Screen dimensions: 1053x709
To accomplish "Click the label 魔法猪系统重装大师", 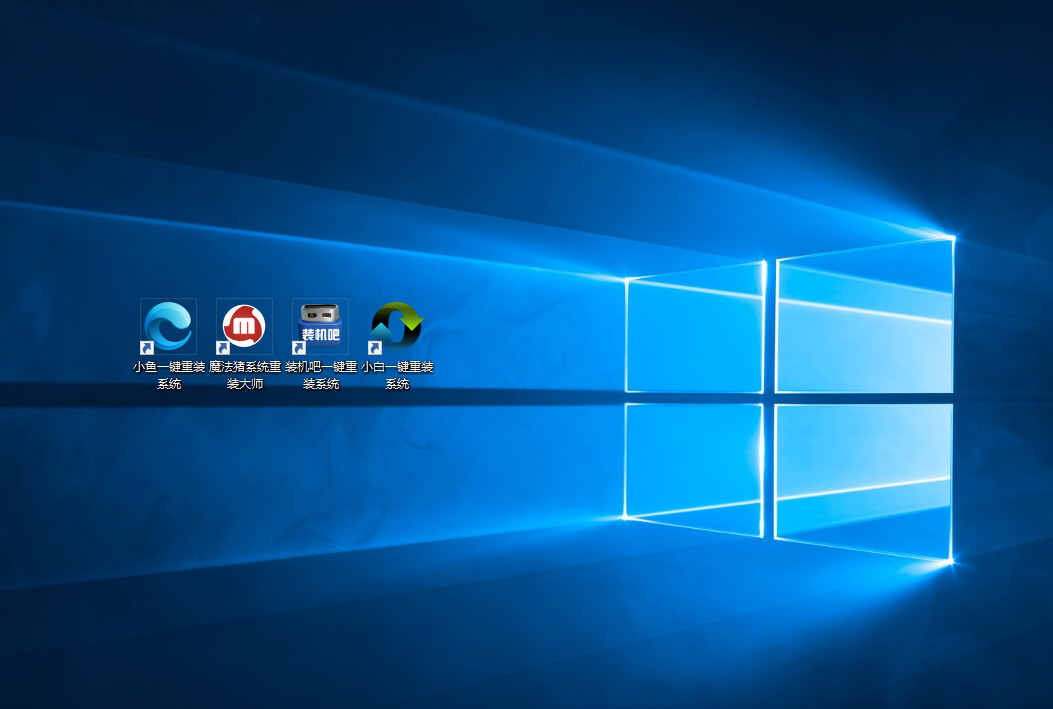I will (243, 374).
